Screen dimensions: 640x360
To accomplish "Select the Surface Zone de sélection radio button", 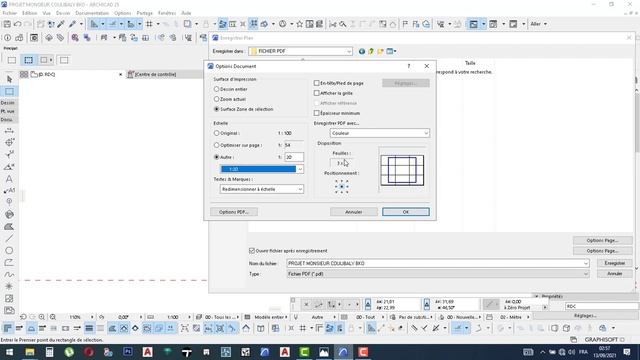I will pyautogui.click(x=217, y=109).
